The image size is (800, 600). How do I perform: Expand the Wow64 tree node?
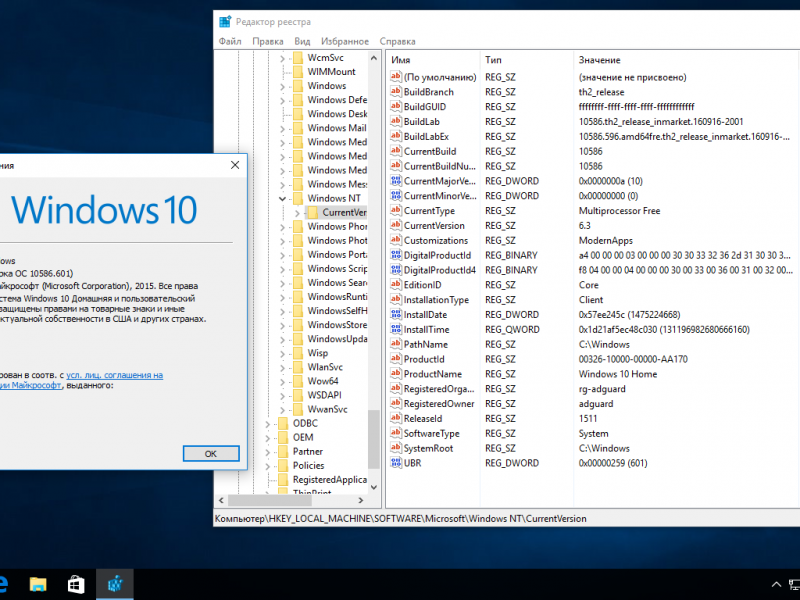[282, 381]
